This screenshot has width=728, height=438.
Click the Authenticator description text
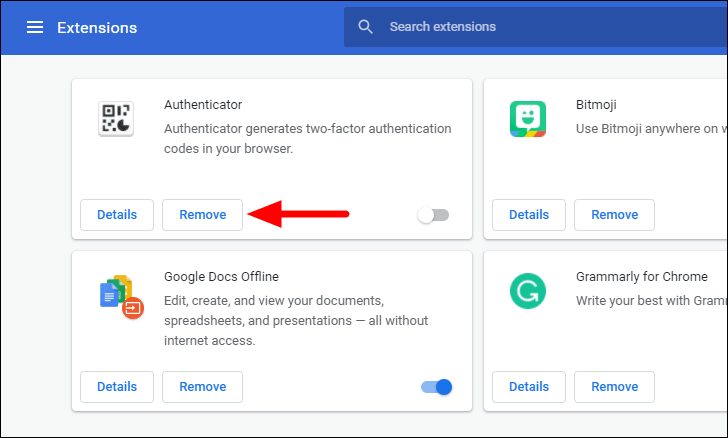click(x=307, y=138)
